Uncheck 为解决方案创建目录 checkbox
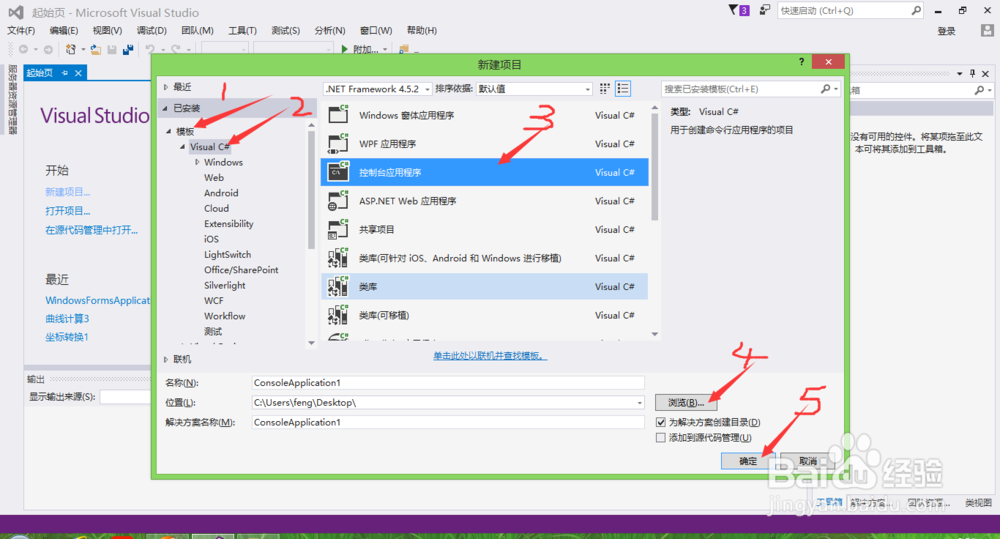 661,422
